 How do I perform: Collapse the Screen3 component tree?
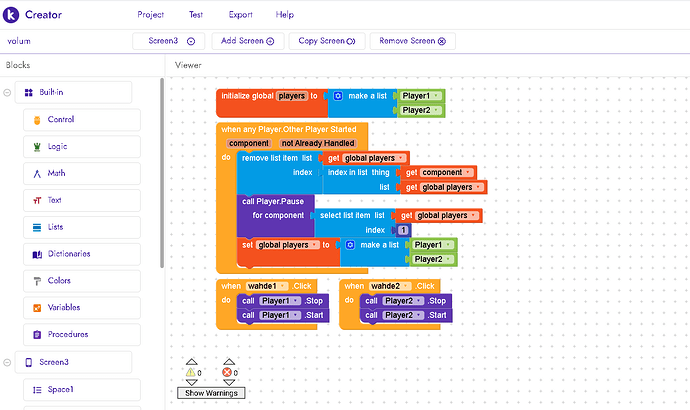pyautogui.click(x=7, y=362)
